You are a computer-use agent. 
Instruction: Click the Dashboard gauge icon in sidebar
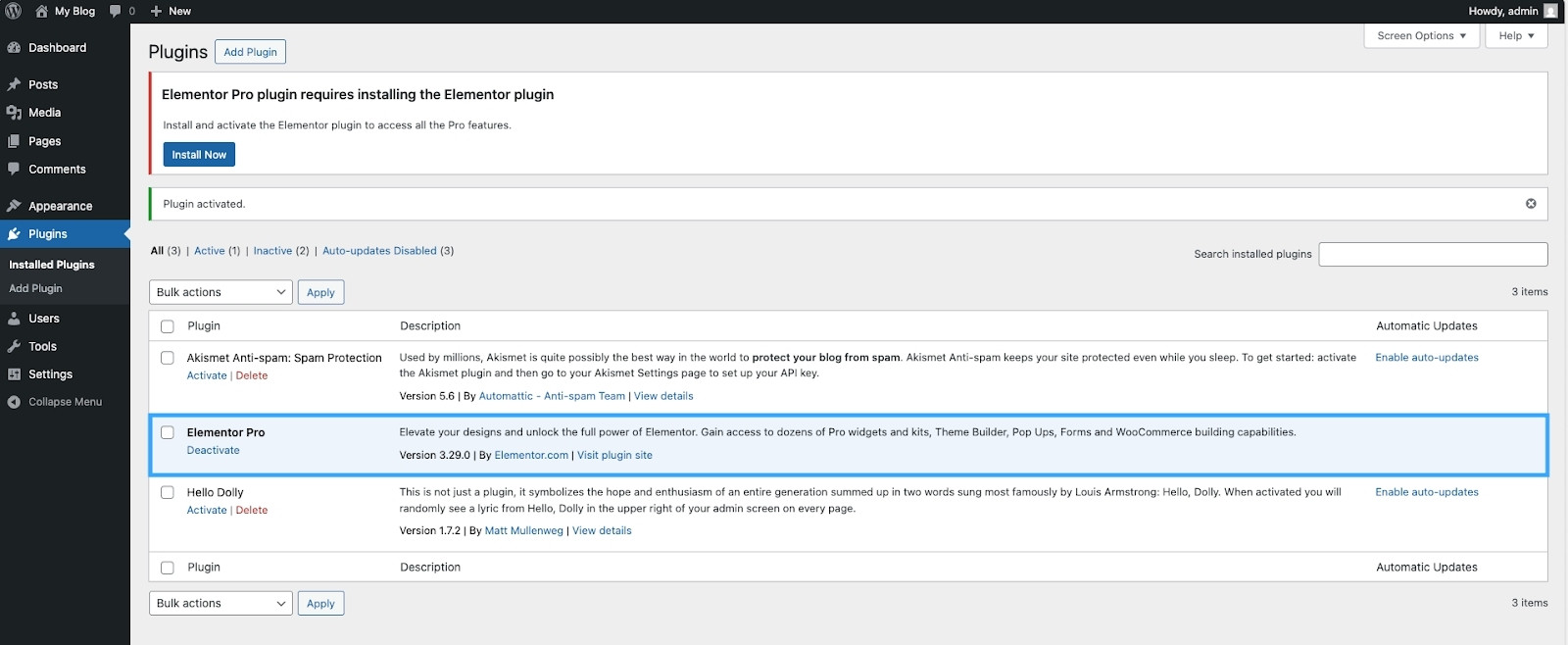click(x=14, y=48)
